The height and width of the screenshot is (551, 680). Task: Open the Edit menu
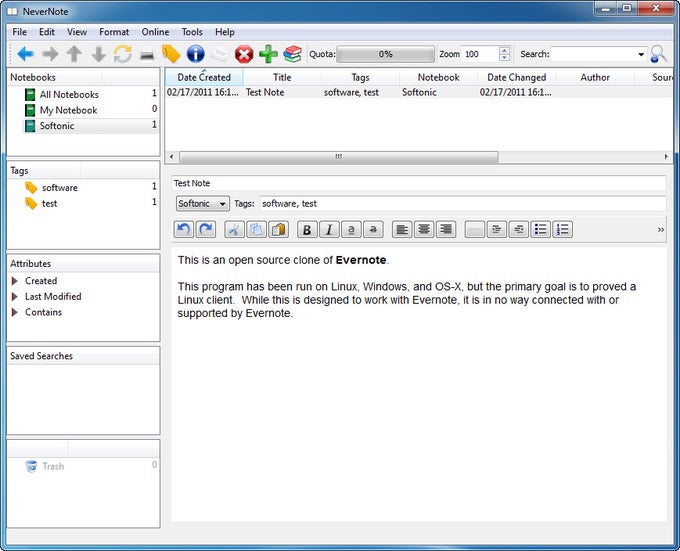tap(47, 32)
